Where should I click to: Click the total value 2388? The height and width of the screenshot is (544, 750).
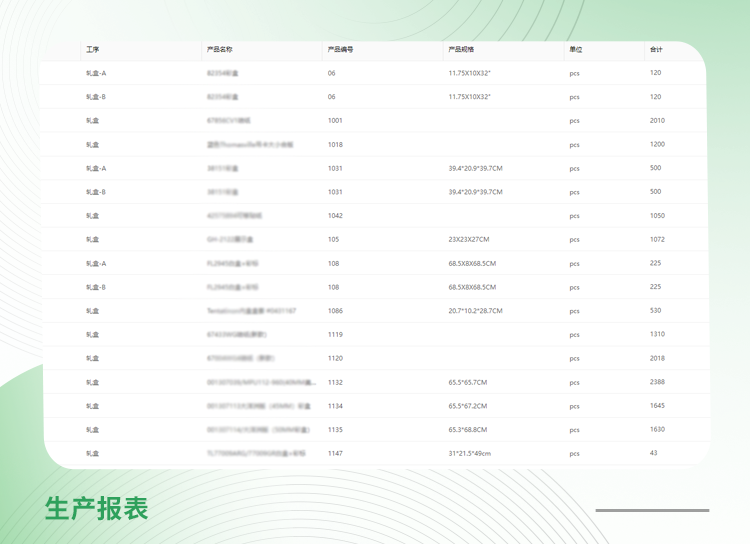pyautogui.click(x=657, y=382)
